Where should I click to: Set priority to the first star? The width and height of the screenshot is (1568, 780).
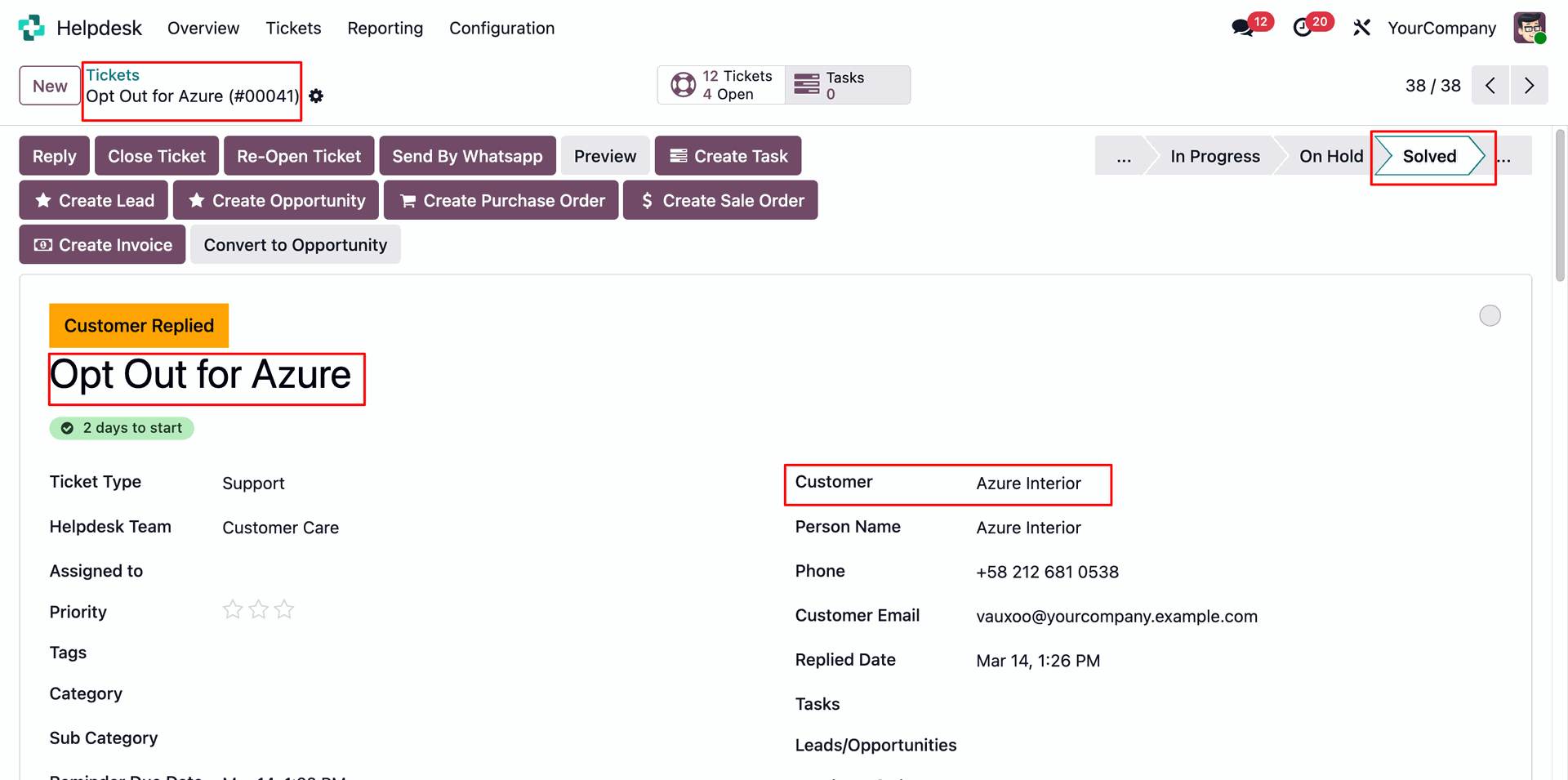[233, 610]
